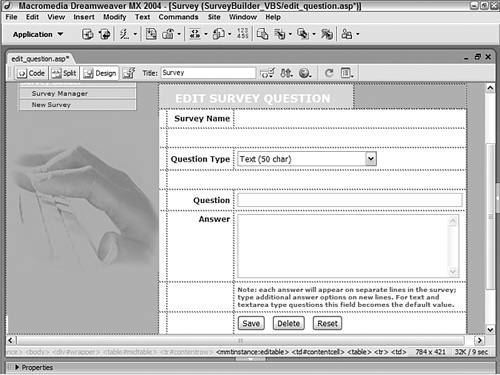Click the horizontal scrollbar left arrow
This screenshot has height=375, width=500.
pos(11,340)
